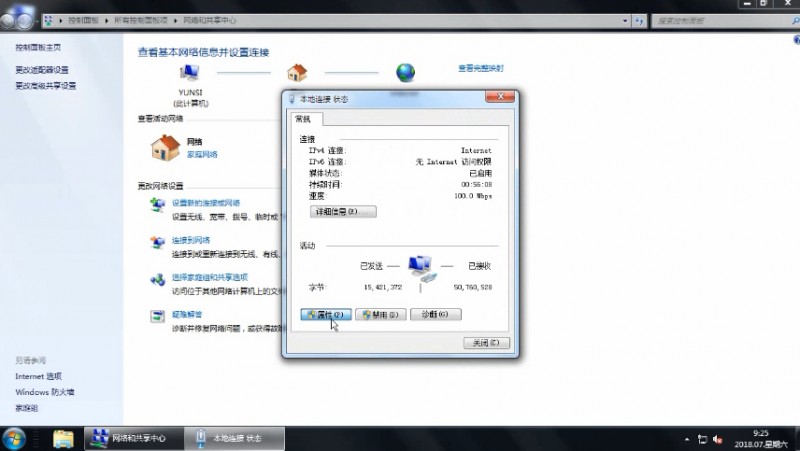The height and width of the screenshot is (451, 800).
Task: Click the Internet globe icon
Action: (406, 72)
